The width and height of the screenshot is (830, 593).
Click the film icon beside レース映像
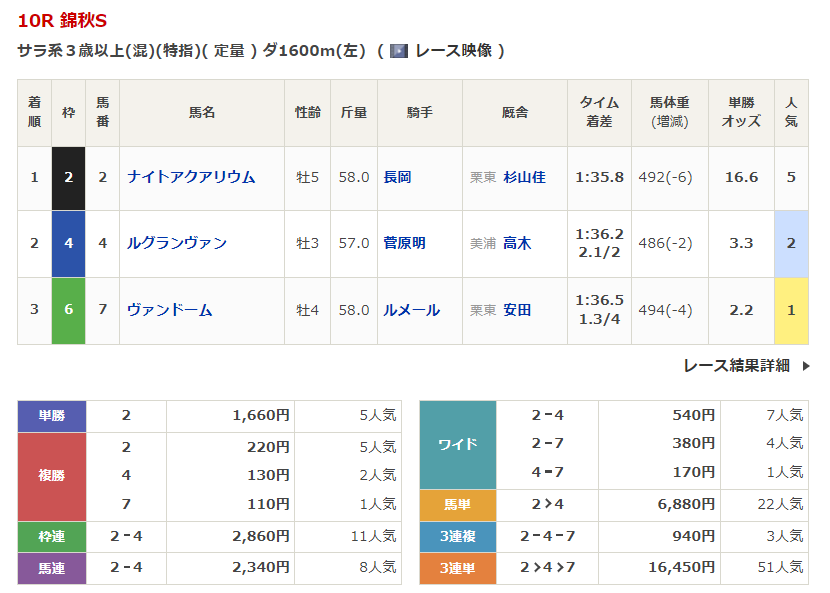click(x=399, y=51)
